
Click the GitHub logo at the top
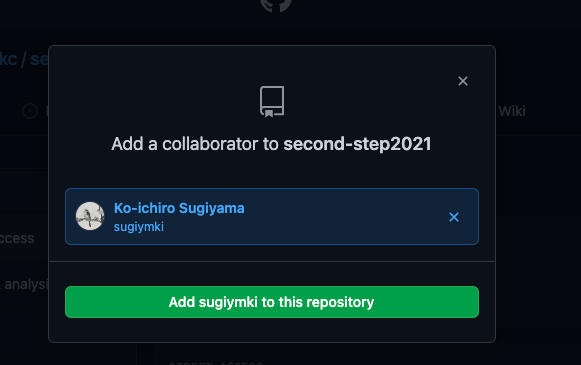276,4
